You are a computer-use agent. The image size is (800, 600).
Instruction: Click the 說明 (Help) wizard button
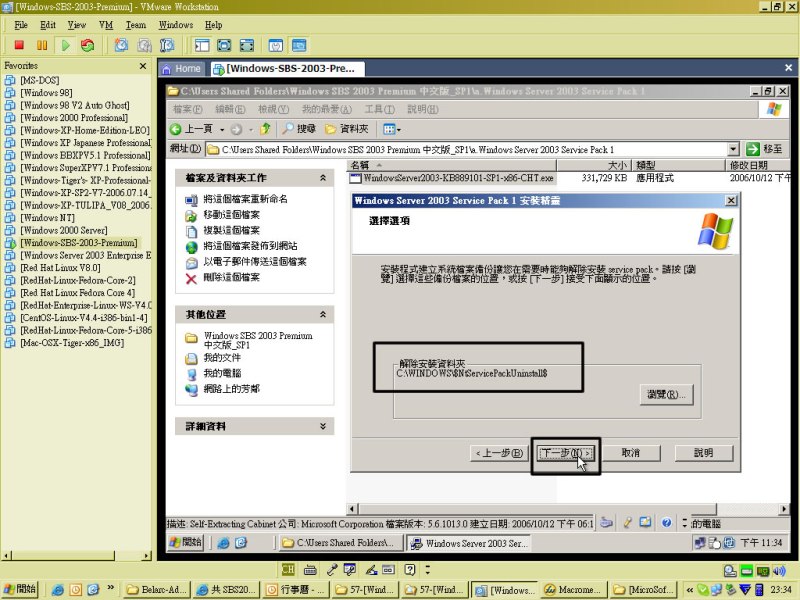coord(704,453)
